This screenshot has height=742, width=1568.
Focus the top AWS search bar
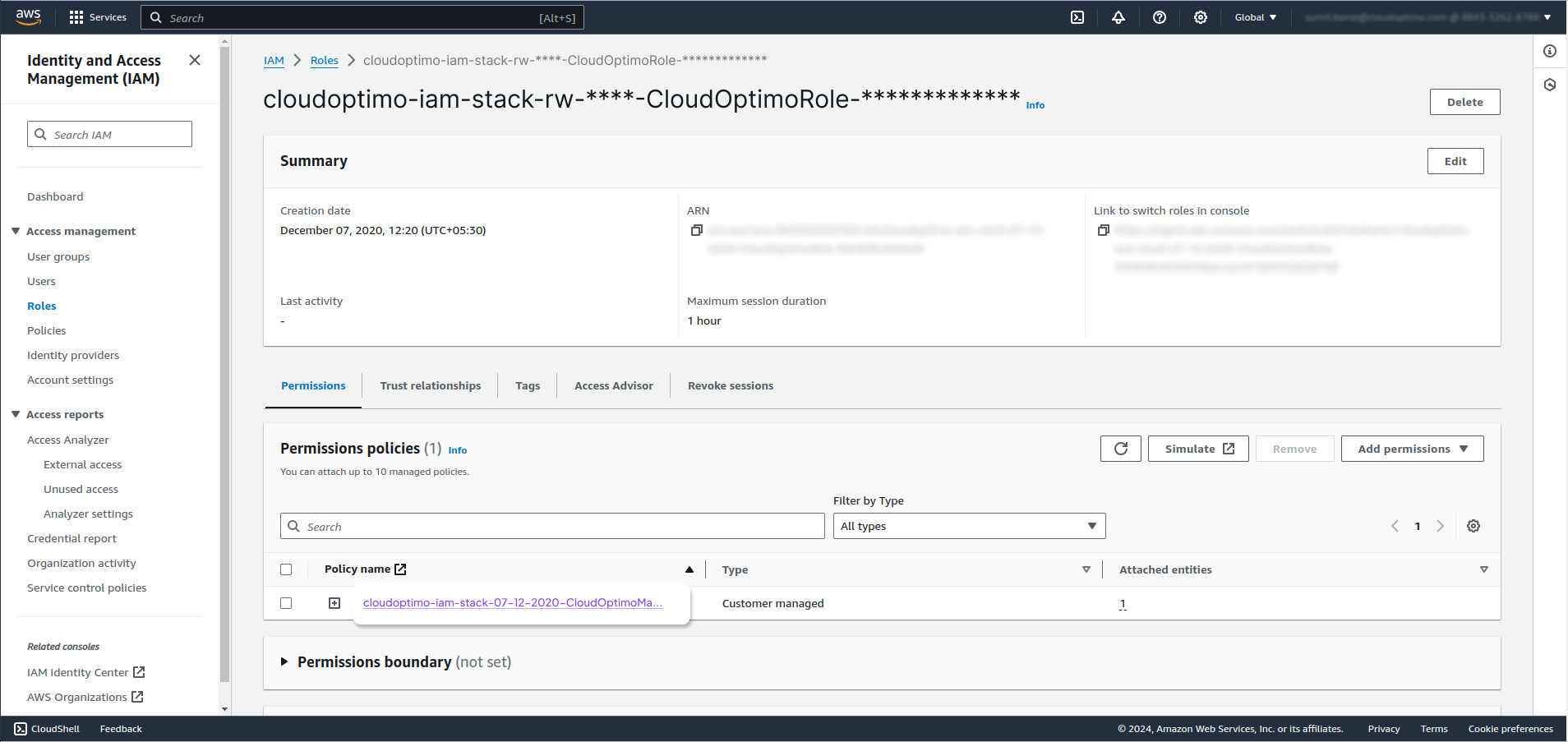[x=362, y=17]
